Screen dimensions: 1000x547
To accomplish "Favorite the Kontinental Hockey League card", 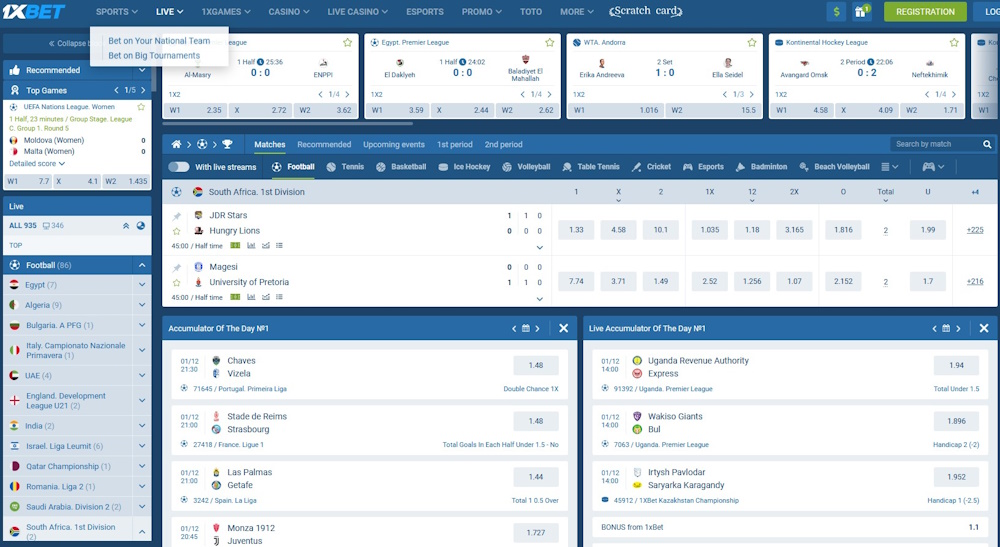I will tap(954, 43).
